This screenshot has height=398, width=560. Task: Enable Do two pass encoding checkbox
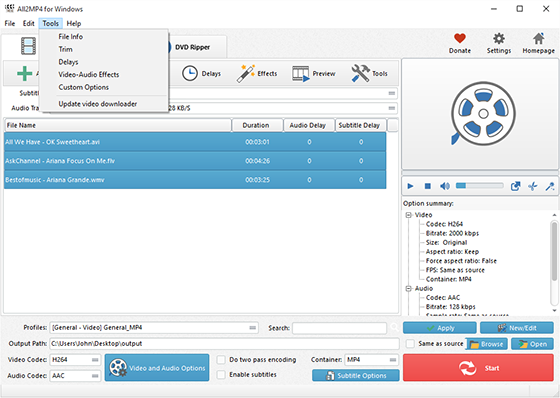pyautogui.click(x=221, y=359)
